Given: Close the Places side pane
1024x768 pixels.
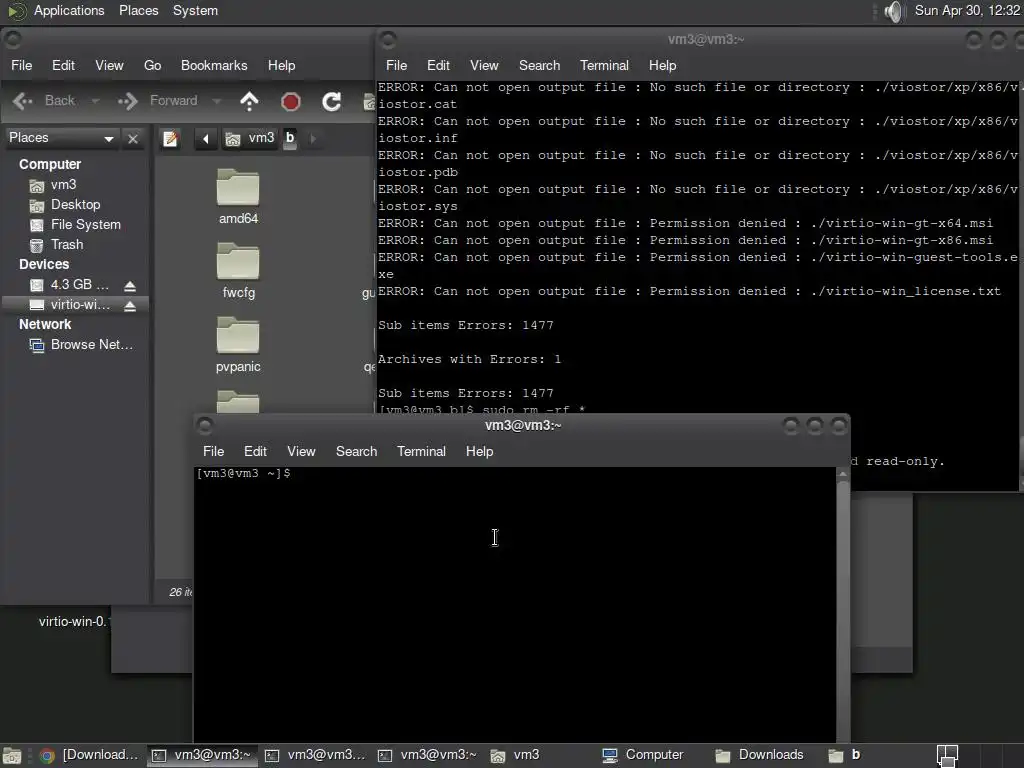Looking at the screenshot, I should point(133,138).
